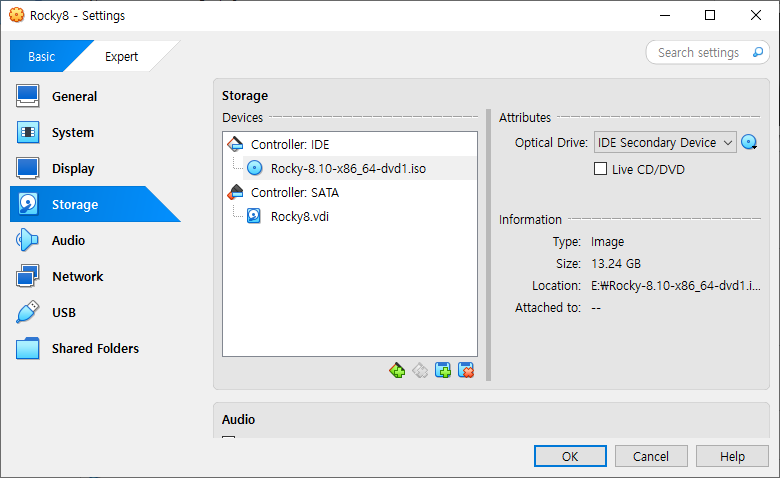Click the Cancel button
Screen dimensions: 780x478
(651, 456)
